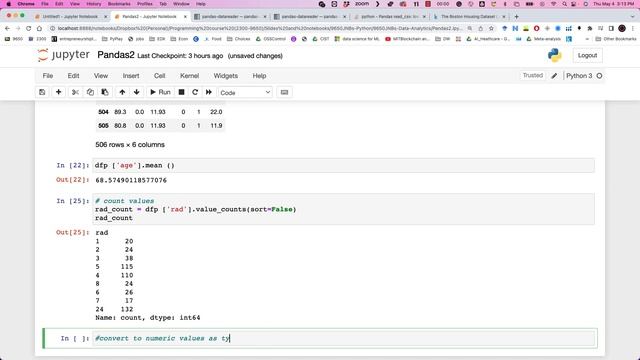Click the Last Checkpoint text
This screenshot has width=640, height=360.
click(x=180, y=56)
